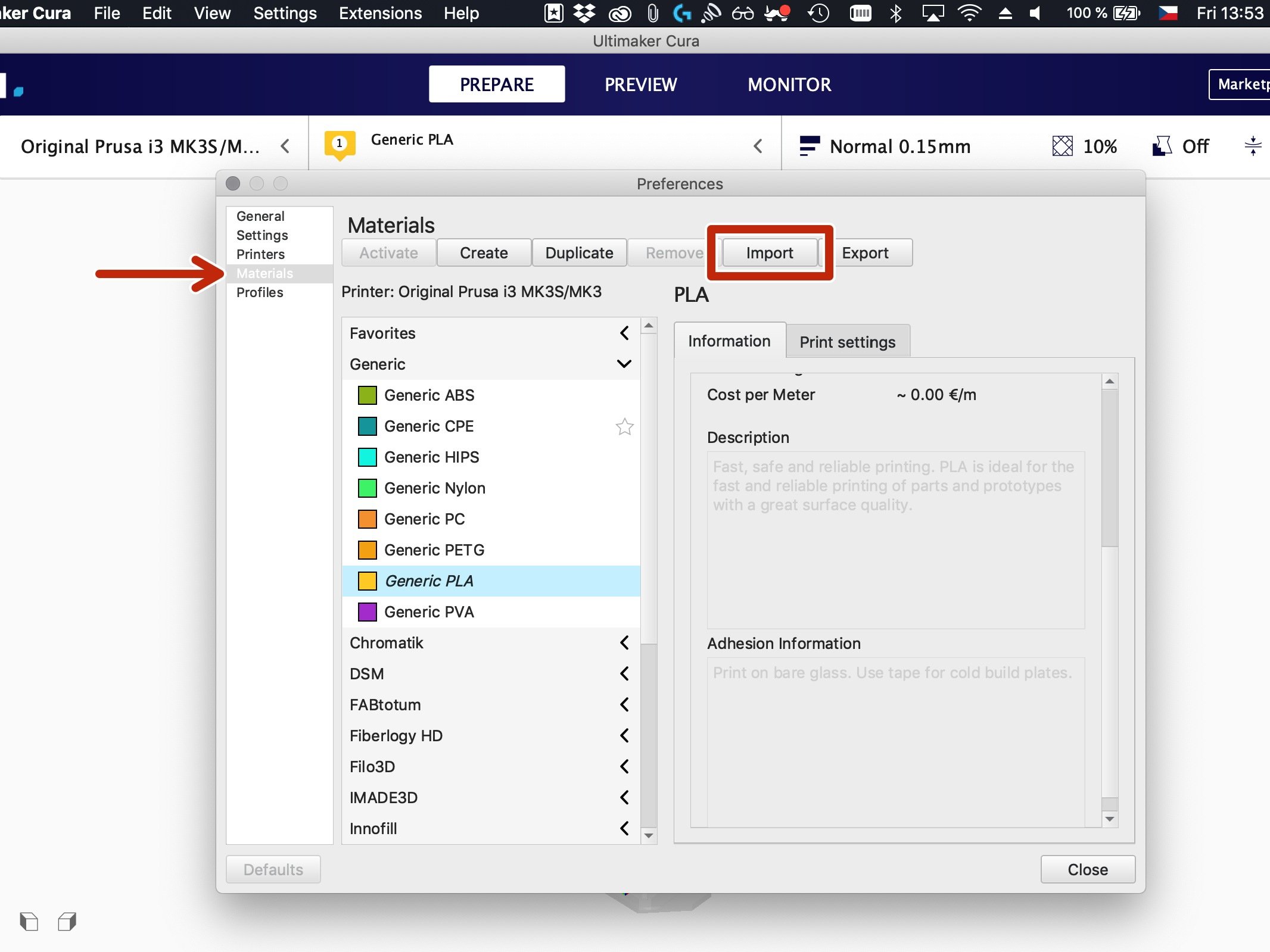Expand the DSM materials group
The image size is (1270, 952).
coord(624,673)
